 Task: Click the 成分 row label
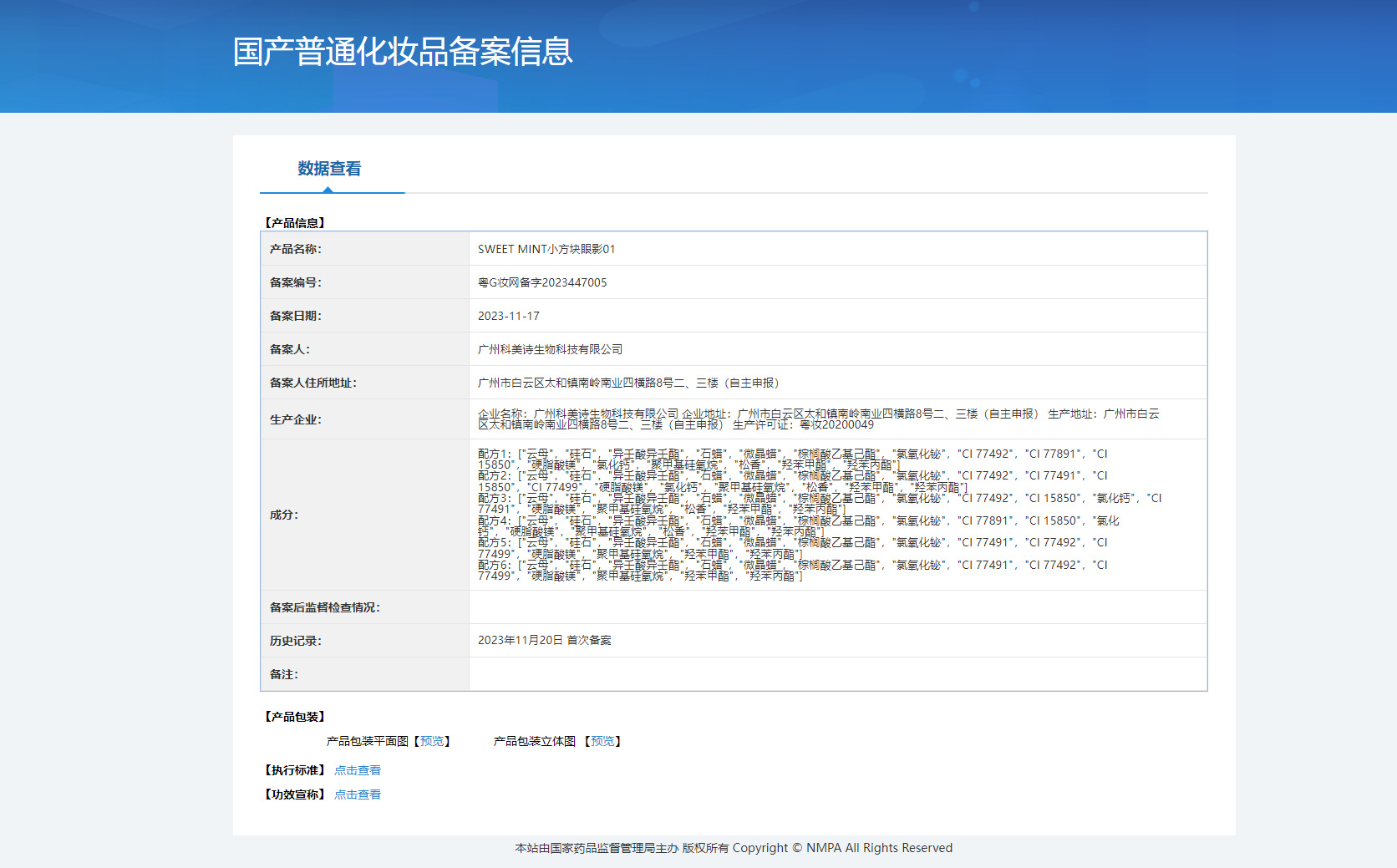click(284, 515)
